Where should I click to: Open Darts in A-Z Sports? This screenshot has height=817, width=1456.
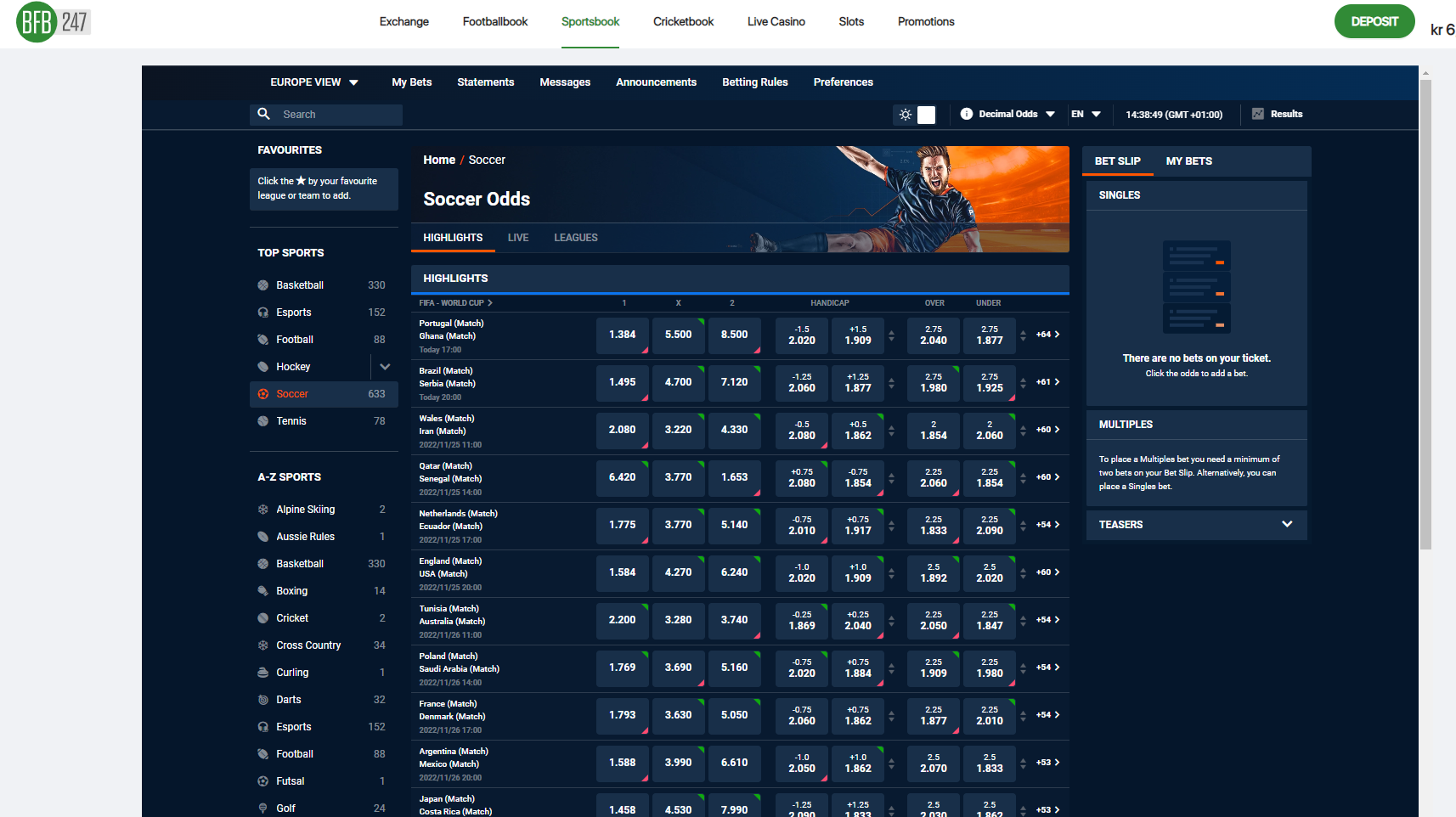(x=288, y=700)
